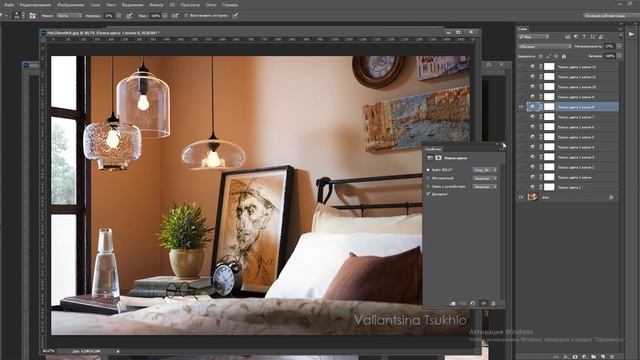Select the Файл 3DLUT radio button
This screenshot has height=360, width=640.
point(428,170)
